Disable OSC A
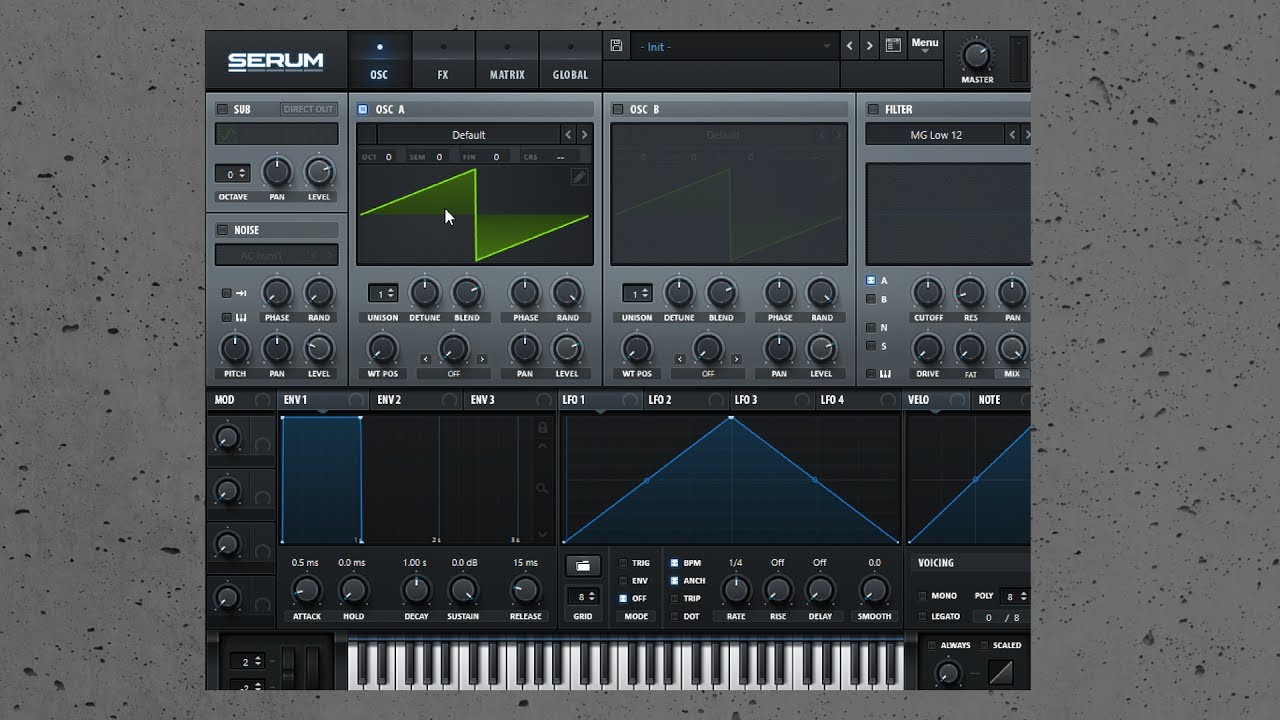The height and width of the screenshot is (720, 1280). (363, 109)
